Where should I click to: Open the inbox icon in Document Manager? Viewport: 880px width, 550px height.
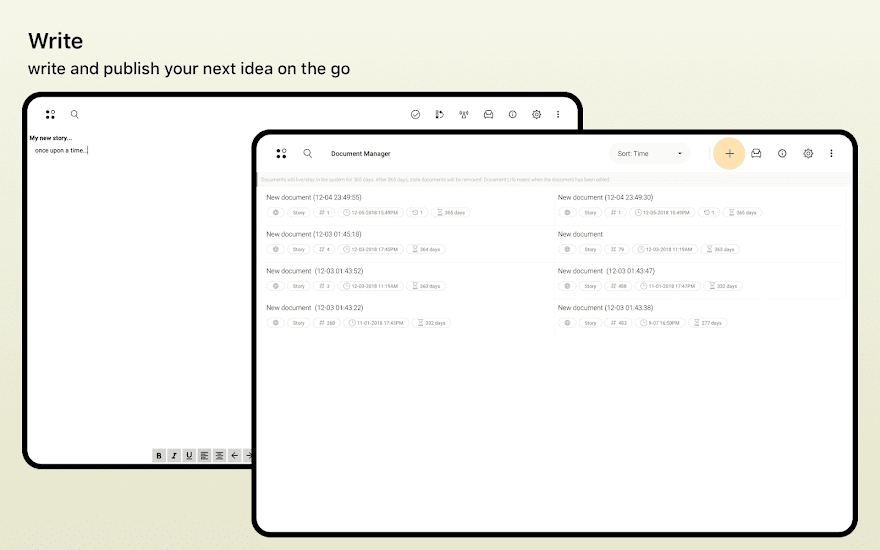[756, 153]
